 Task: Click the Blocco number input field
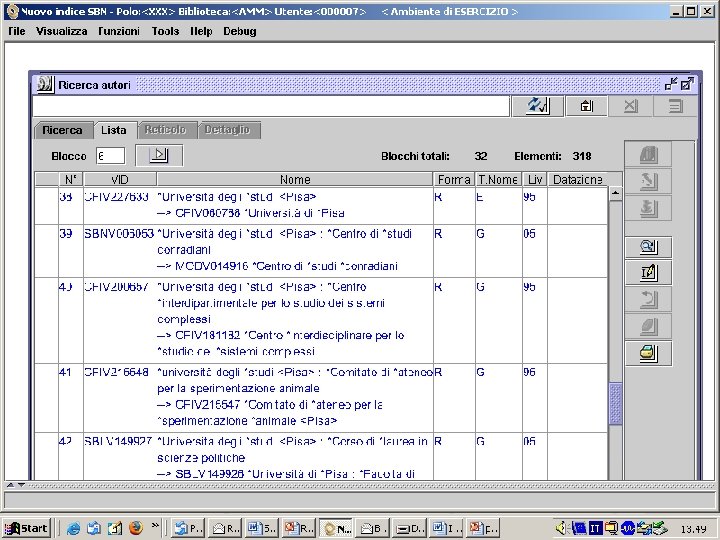(110, 156)
